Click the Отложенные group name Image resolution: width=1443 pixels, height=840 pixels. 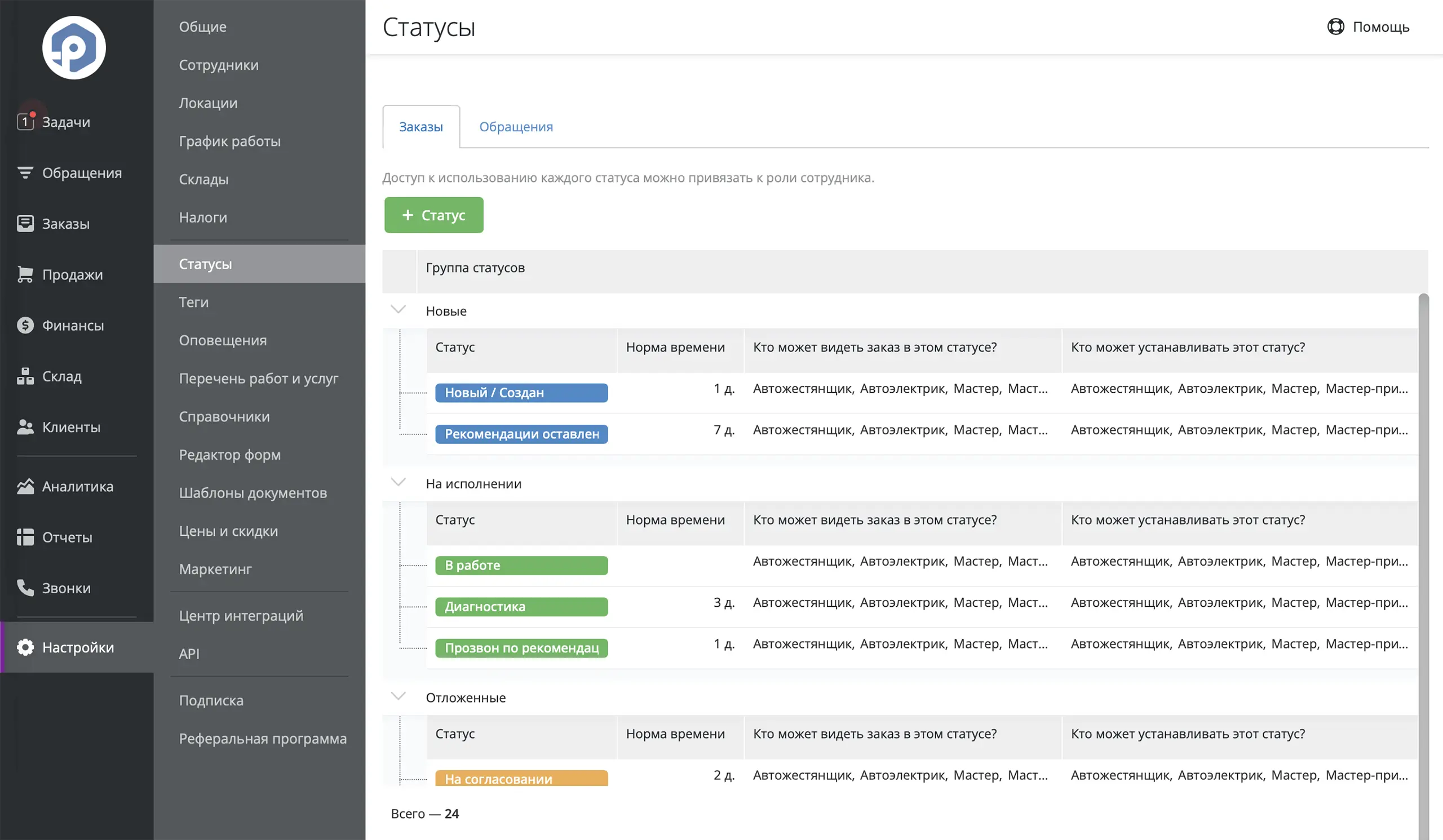pyautogui.click(x=466, y=697)
